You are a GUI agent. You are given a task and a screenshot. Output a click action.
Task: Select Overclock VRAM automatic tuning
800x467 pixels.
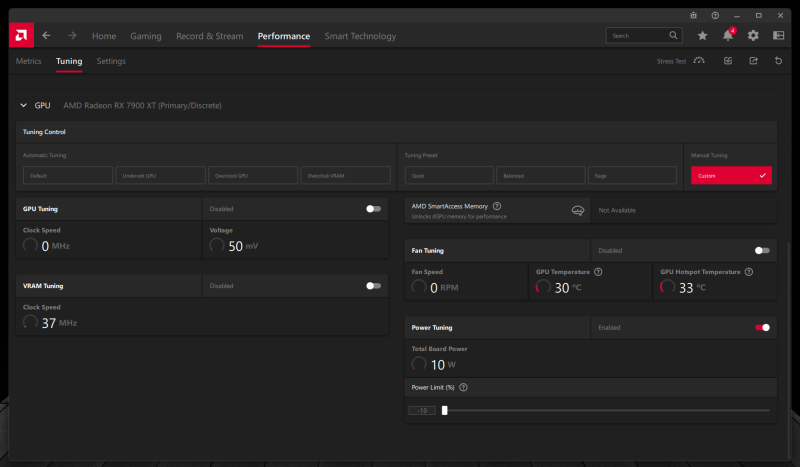(345, 175)
